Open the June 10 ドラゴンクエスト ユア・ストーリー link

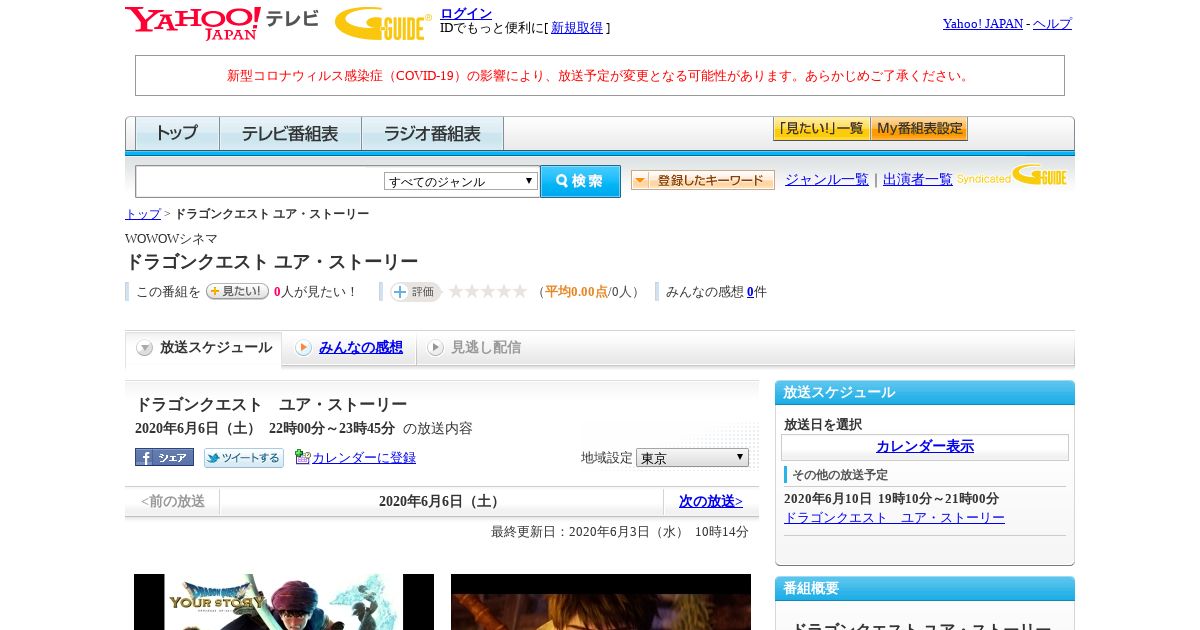(894, 518)
